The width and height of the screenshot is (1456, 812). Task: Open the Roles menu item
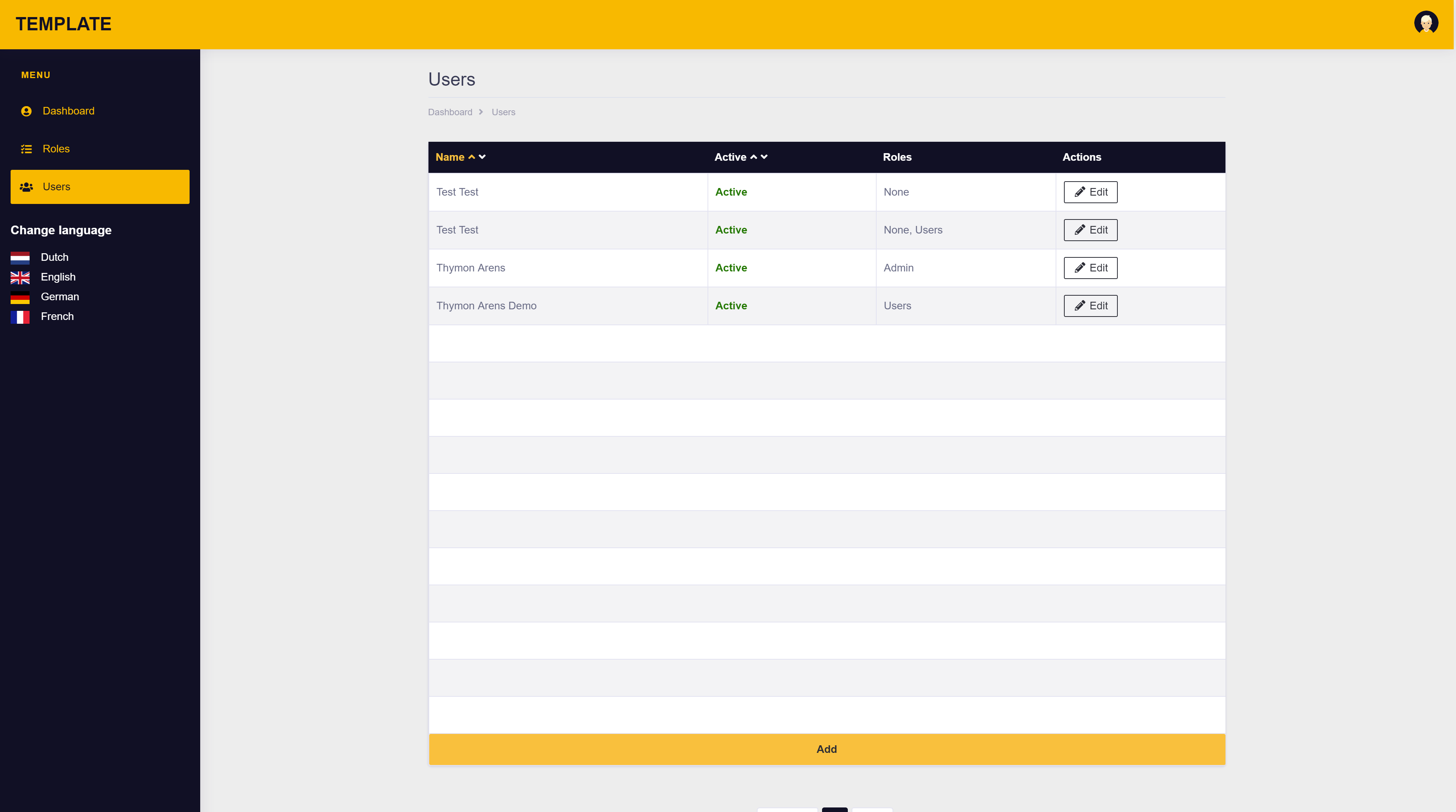56,149
